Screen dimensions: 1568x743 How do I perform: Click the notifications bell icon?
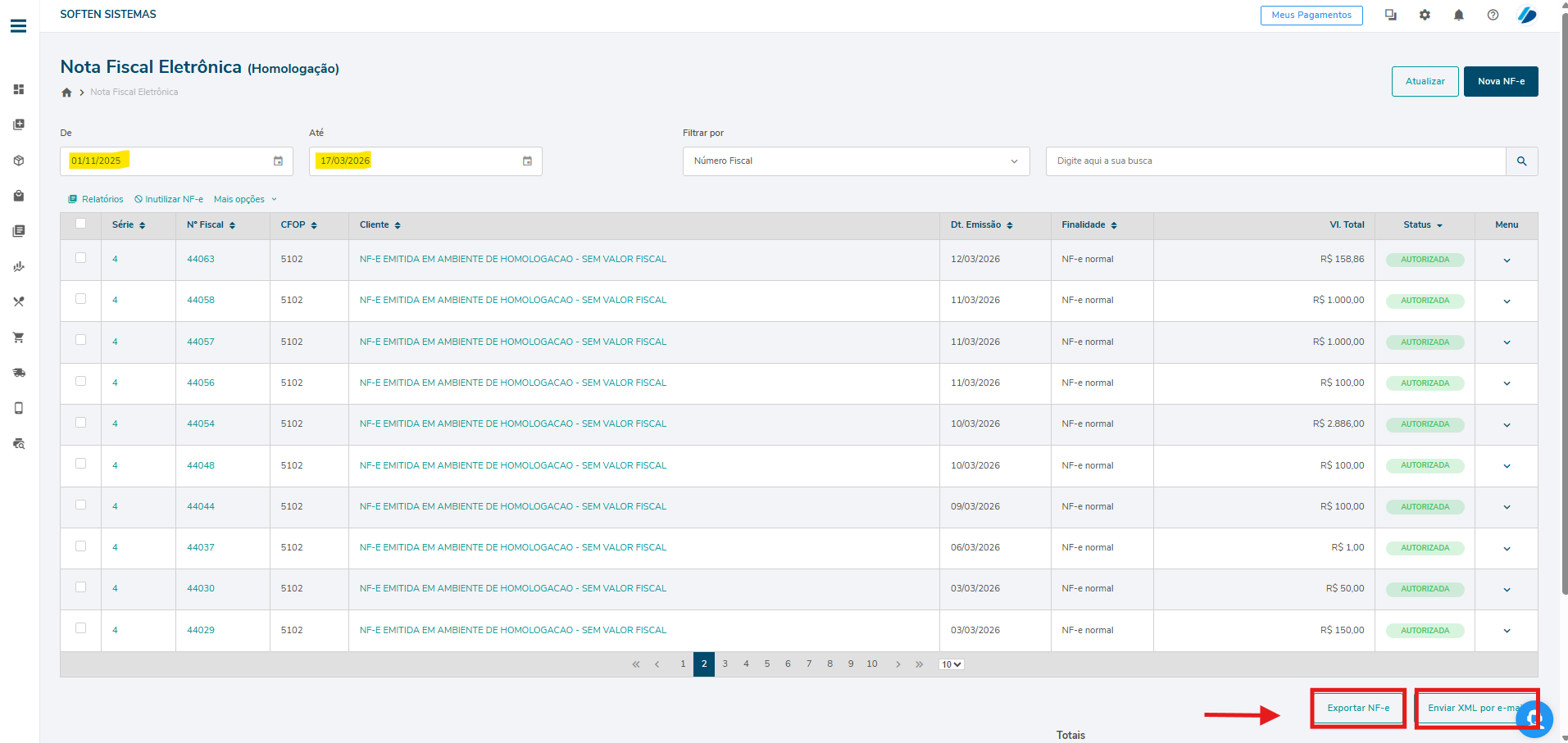tap(1458, 15)
